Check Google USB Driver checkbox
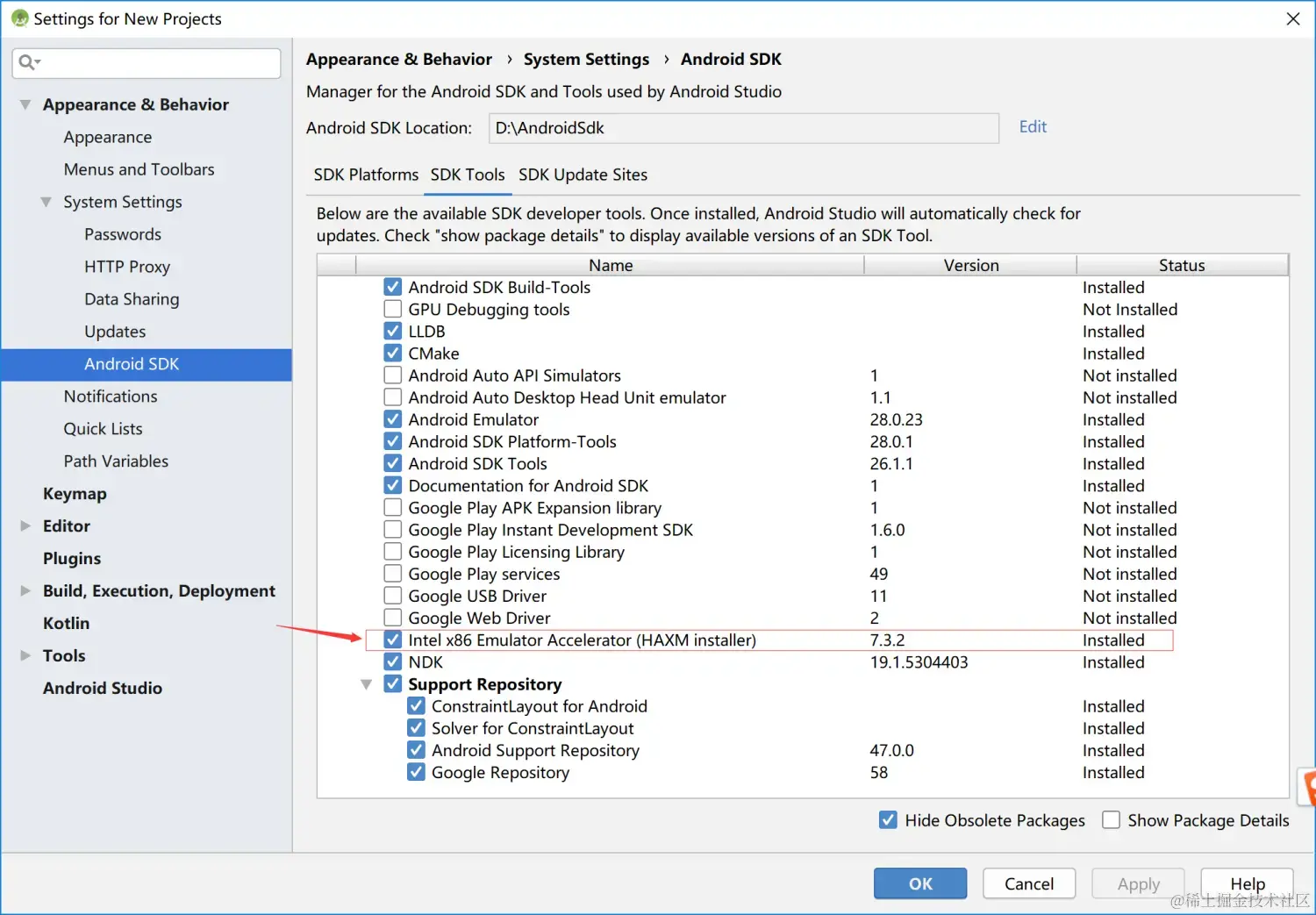Screen dimensions: 1316x915 coord(393,596)
